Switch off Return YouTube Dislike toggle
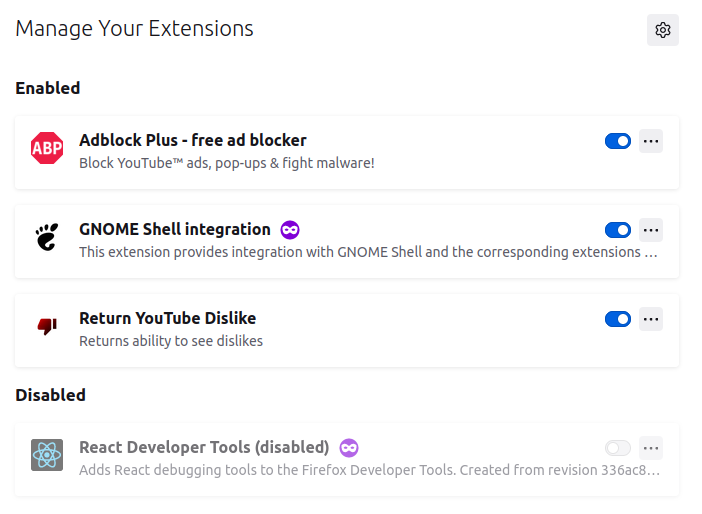Screen dimensions: 702x514 (x=618, y=319)
